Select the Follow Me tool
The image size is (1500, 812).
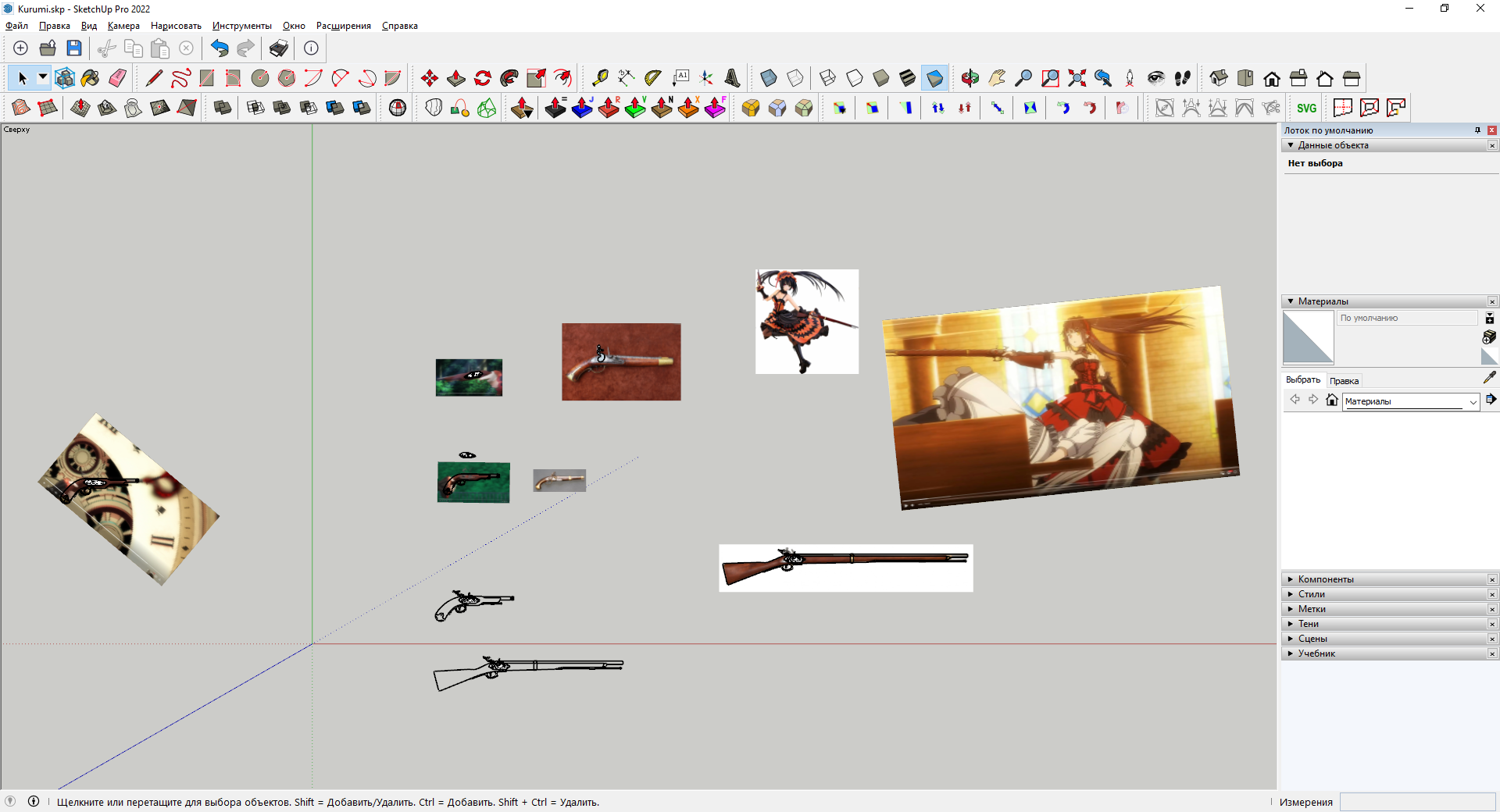pos(509,78)
